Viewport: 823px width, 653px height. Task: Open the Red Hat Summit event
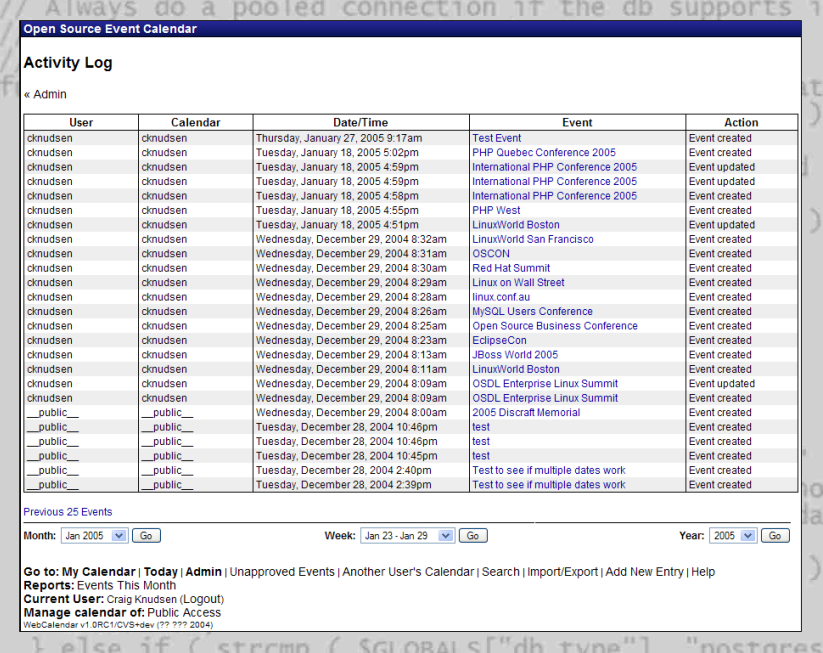(x=511, y=268)
